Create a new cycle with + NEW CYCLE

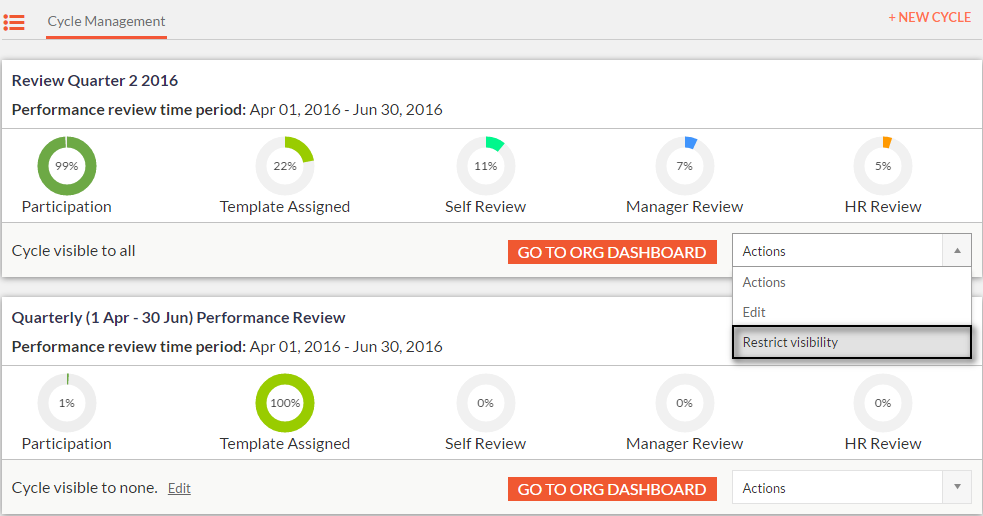tap(929, 18)
